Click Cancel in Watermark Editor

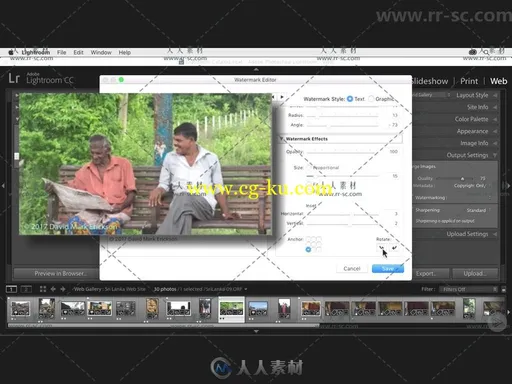pos(352,268)
